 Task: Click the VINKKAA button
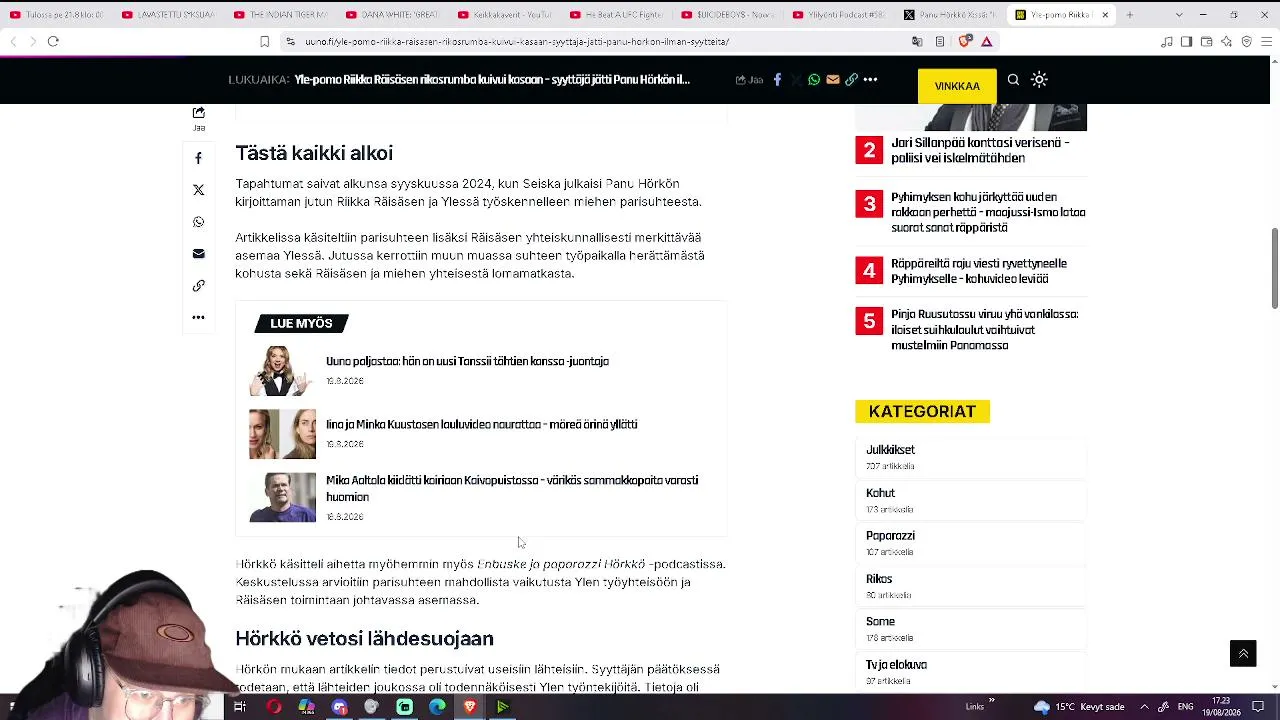coord(957,86)
